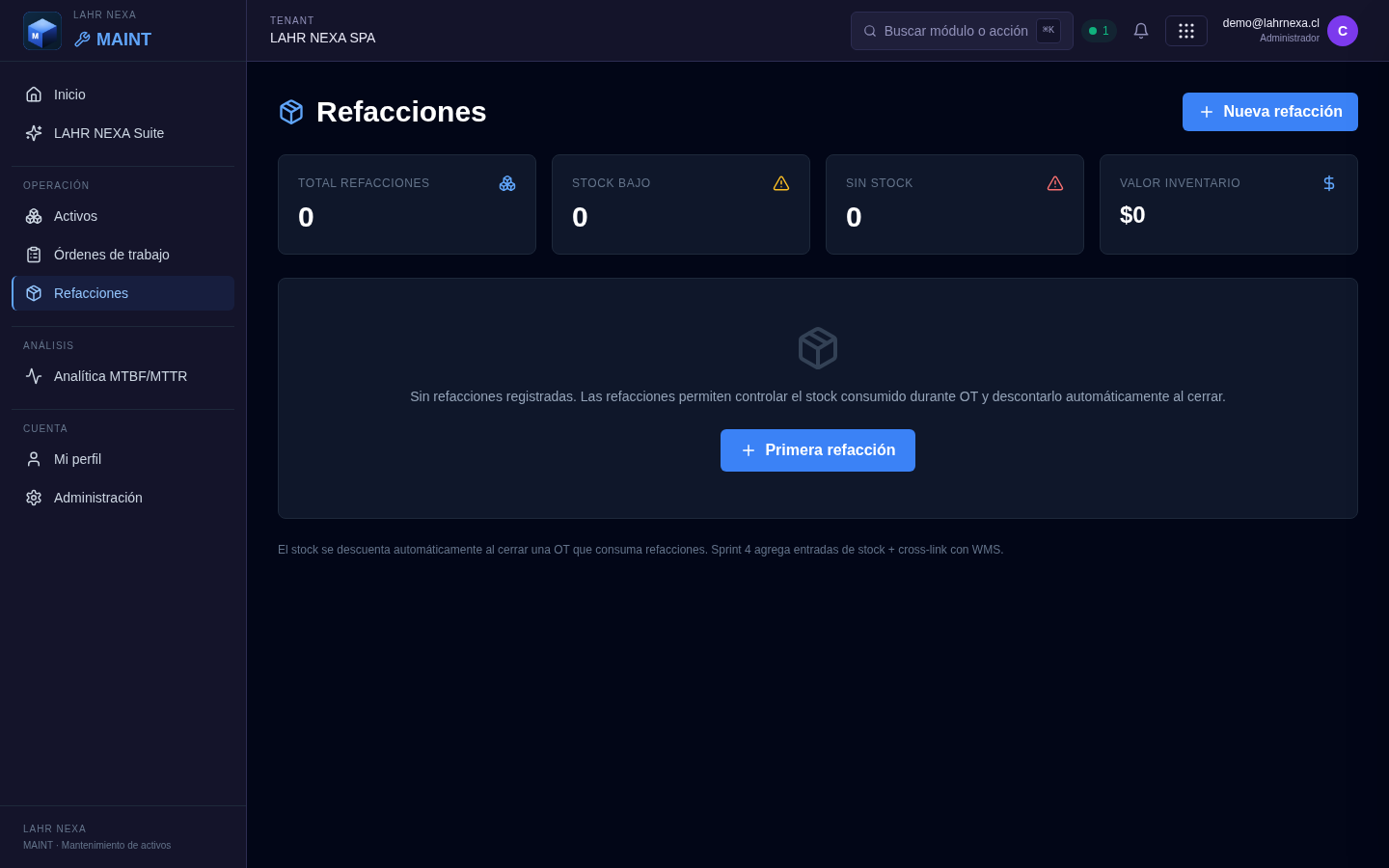Click the LAHR NEXA SPA tenant name
This screenshot has width=1389, height=868.
click(x=323, y=38)
